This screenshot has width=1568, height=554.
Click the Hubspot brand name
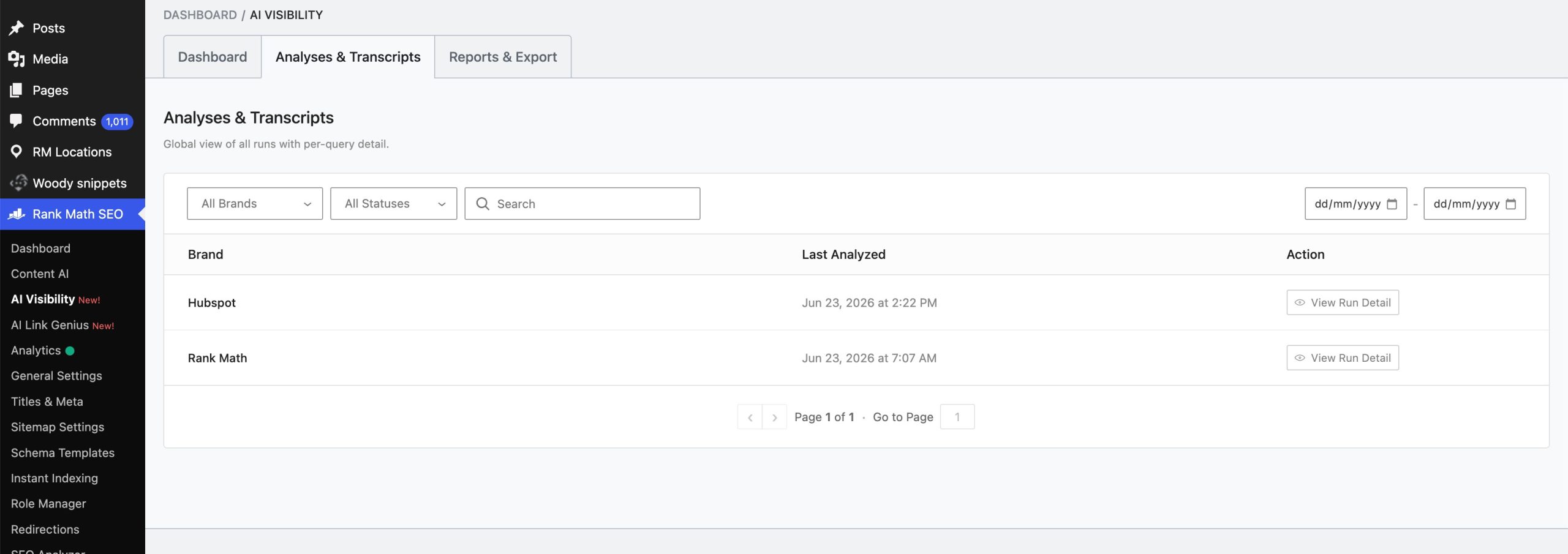tap(211, 302)
